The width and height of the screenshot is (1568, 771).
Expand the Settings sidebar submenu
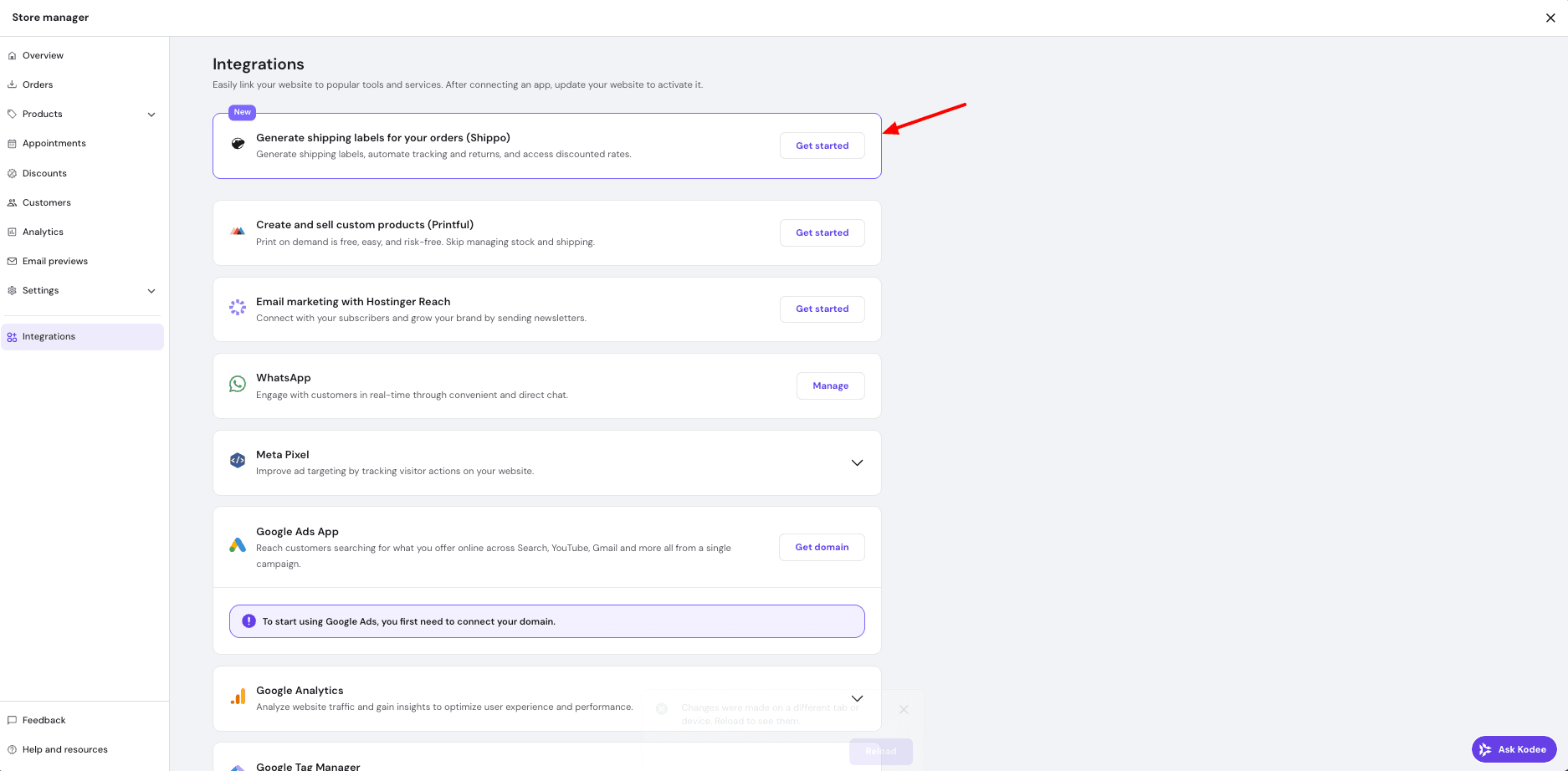coord(151,291)
